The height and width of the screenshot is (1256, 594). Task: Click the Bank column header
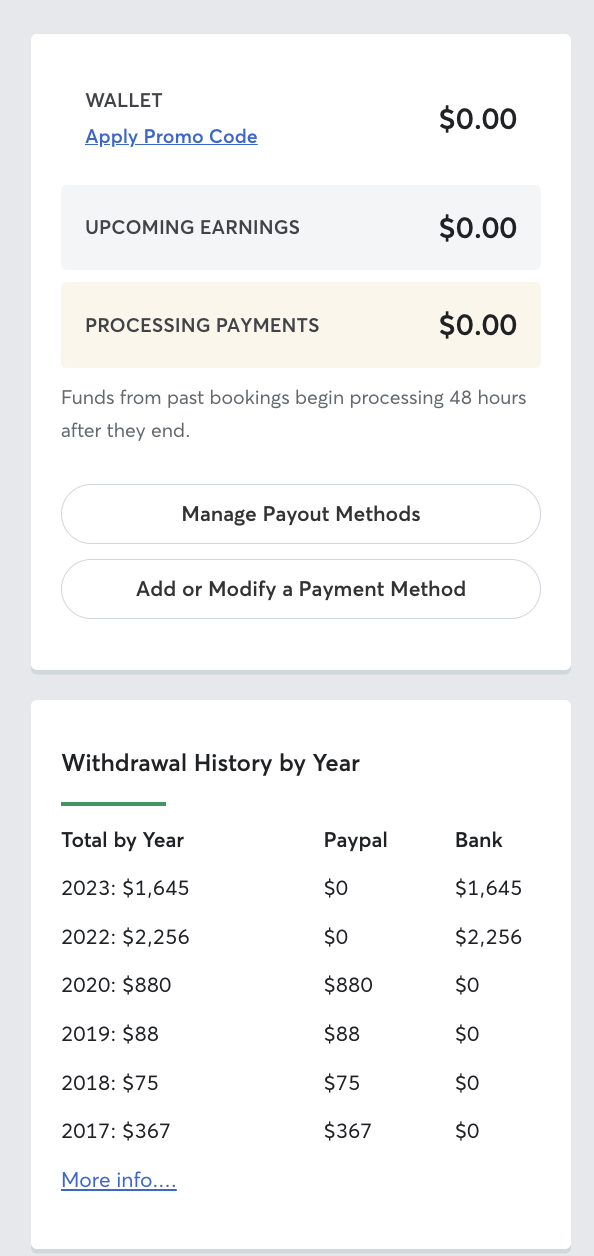coord(478,840)
